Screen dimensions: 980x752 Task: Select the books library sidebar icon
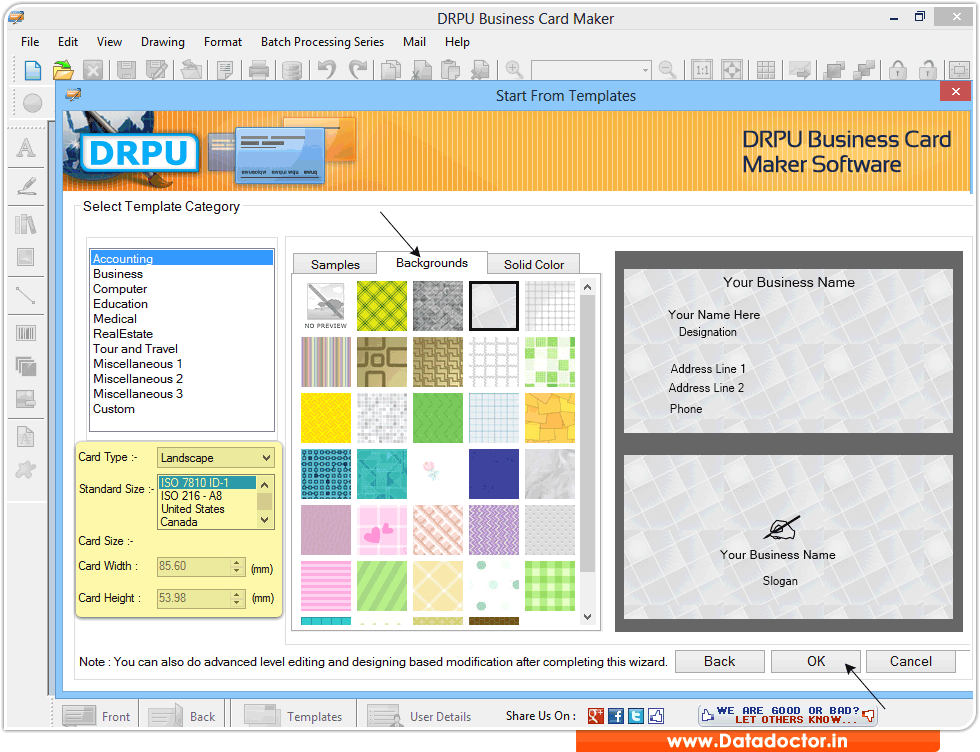coord(26,224)
